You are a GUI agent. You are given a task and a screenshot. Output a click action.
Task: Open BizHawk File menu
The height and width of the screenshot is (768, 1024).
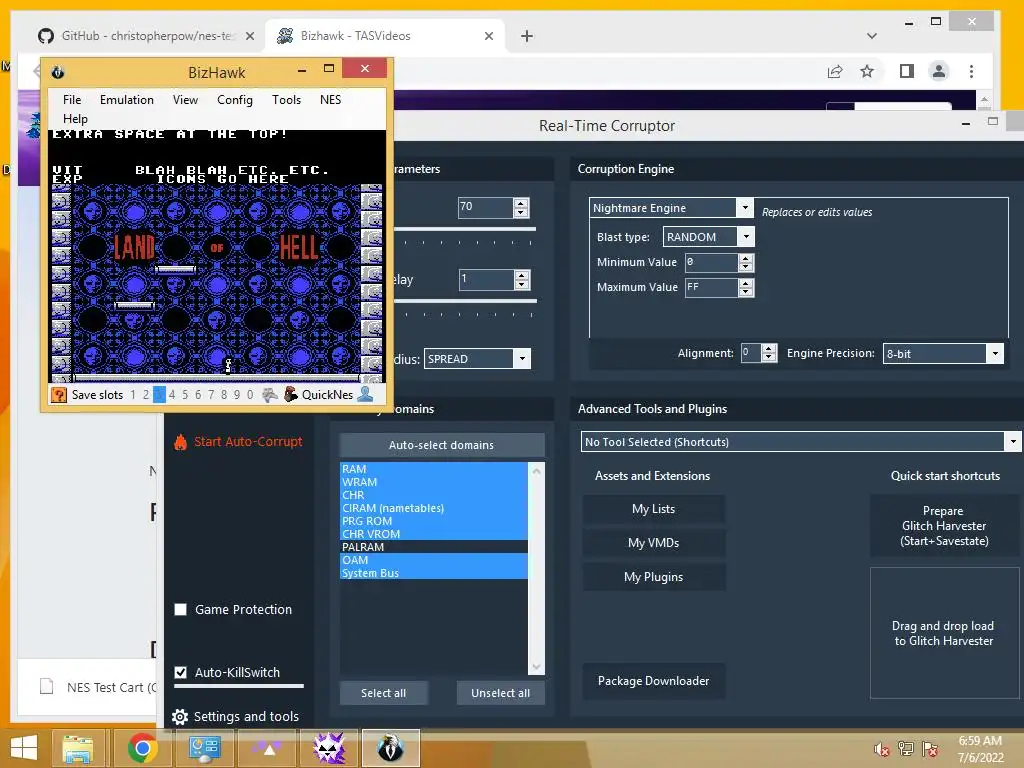click(x=72, y=100)
